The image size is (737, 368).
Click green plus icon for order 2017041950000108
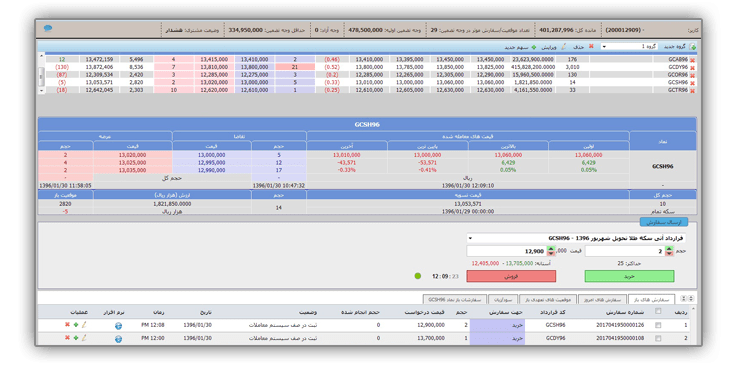tap(76, 338)
